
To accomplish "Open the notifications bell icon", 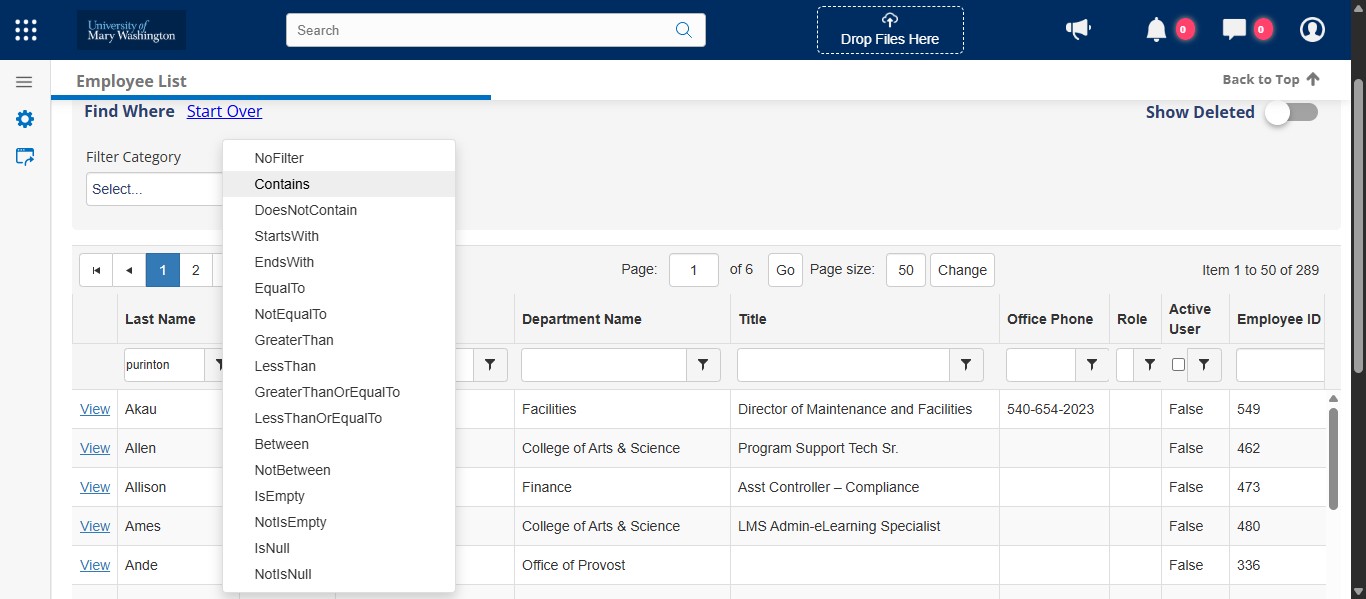I will pyautogui.click(x=1156, y=30).
